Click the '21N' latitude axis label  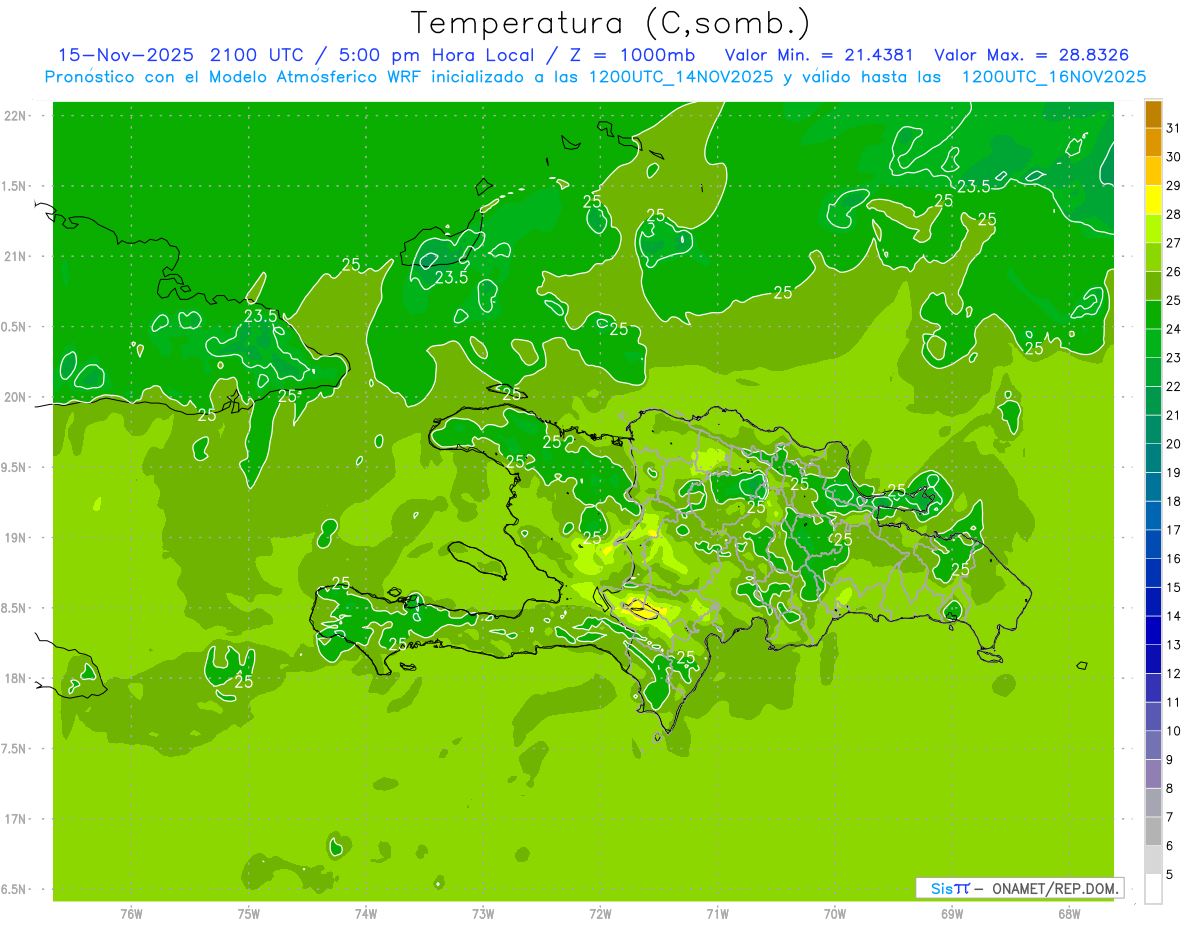tap(17, 256)
